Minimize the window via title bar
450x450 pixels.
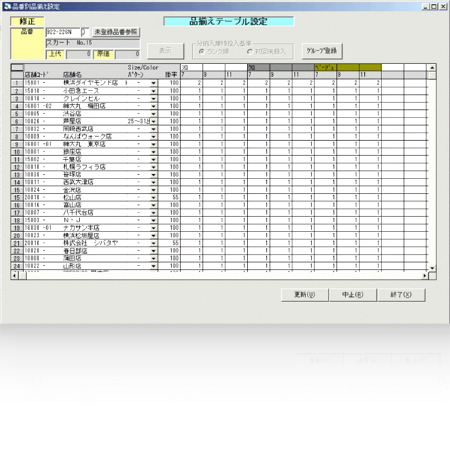coord(426,6)
